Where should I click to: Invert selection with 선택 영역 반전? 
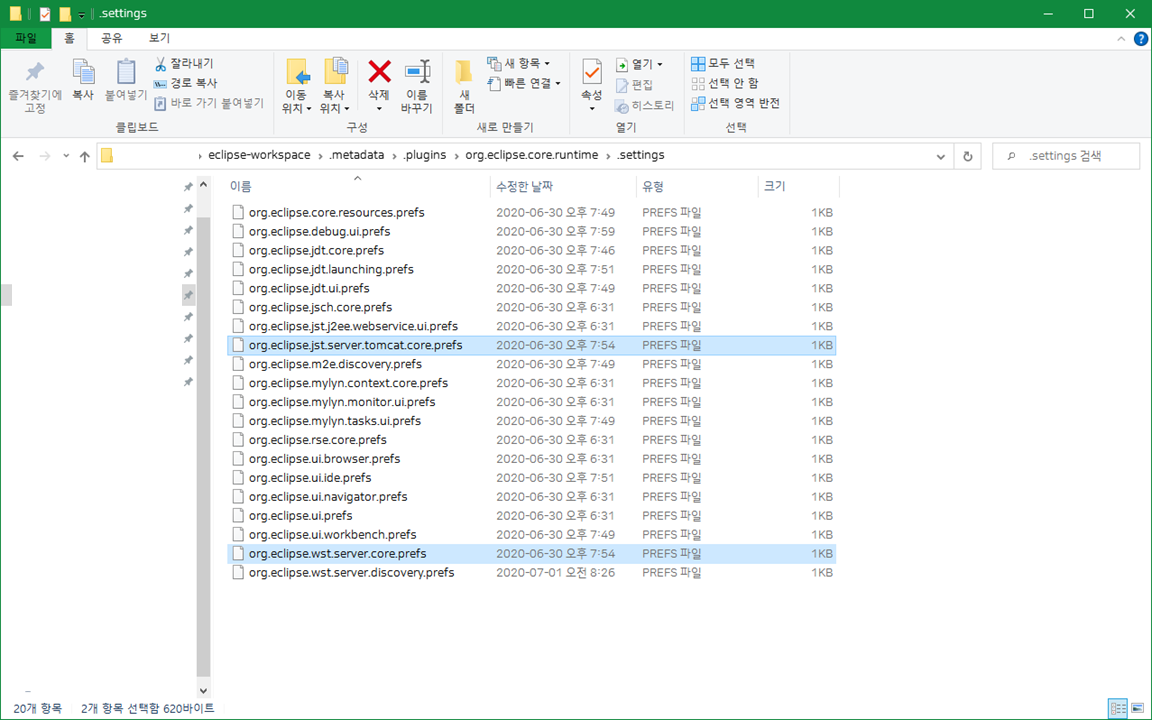point(735,104)
